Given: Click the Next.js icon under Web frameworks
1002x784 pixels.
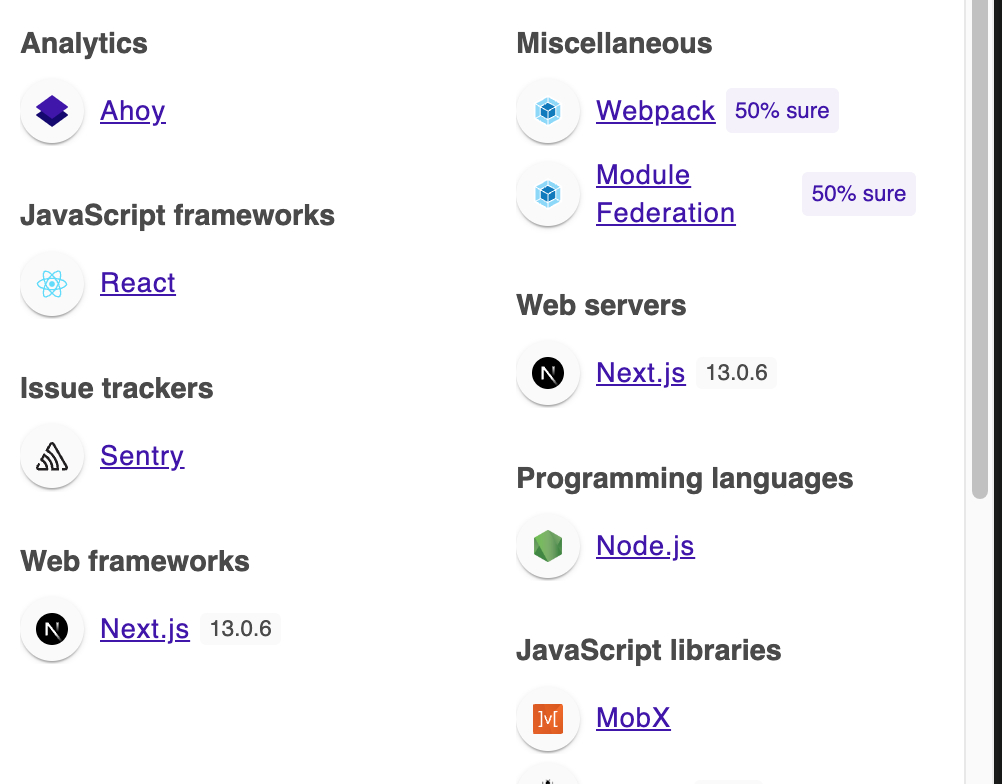Looking at the screenshot, I should 52,629.
